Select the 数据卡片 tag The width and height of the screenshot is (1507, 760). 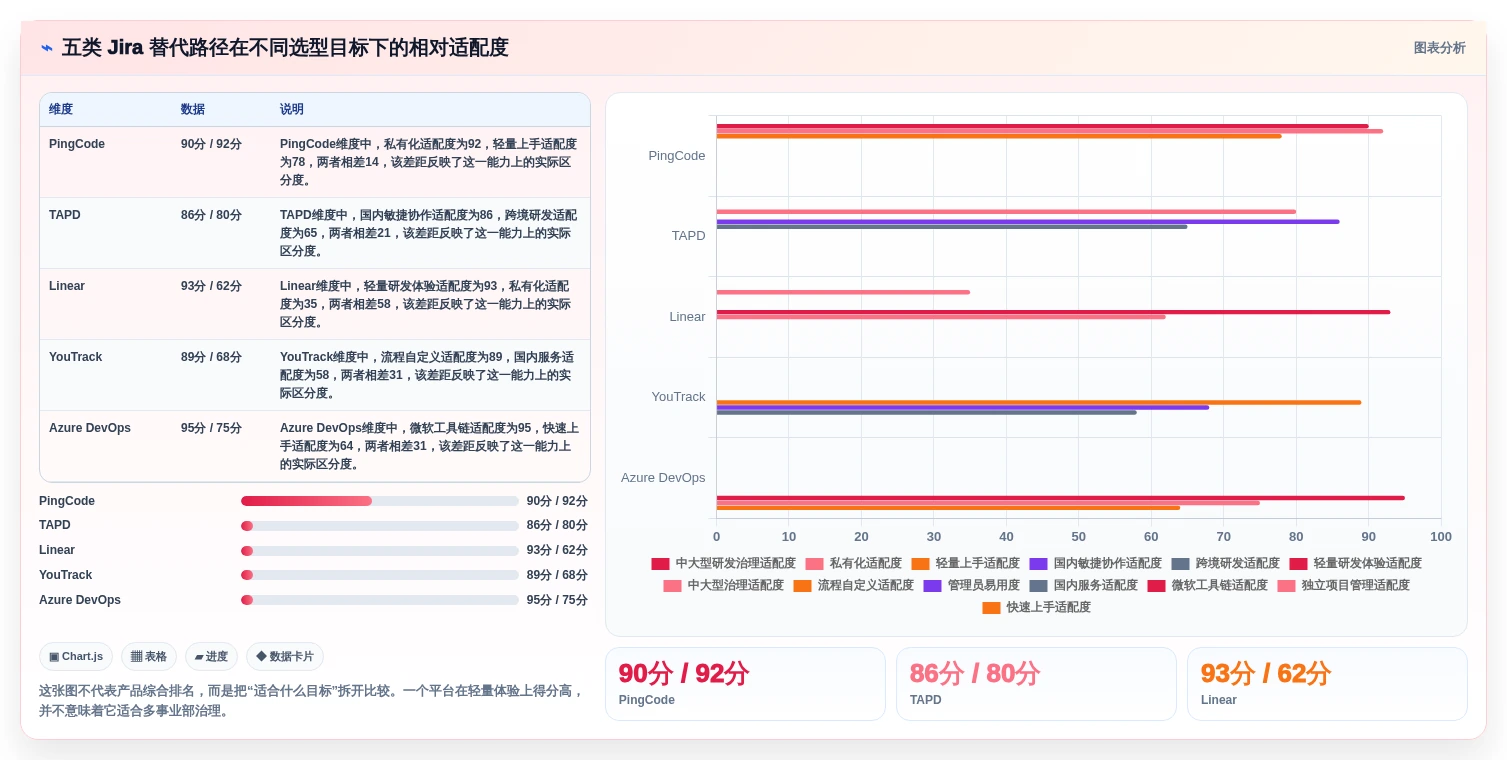click(285, 657)
